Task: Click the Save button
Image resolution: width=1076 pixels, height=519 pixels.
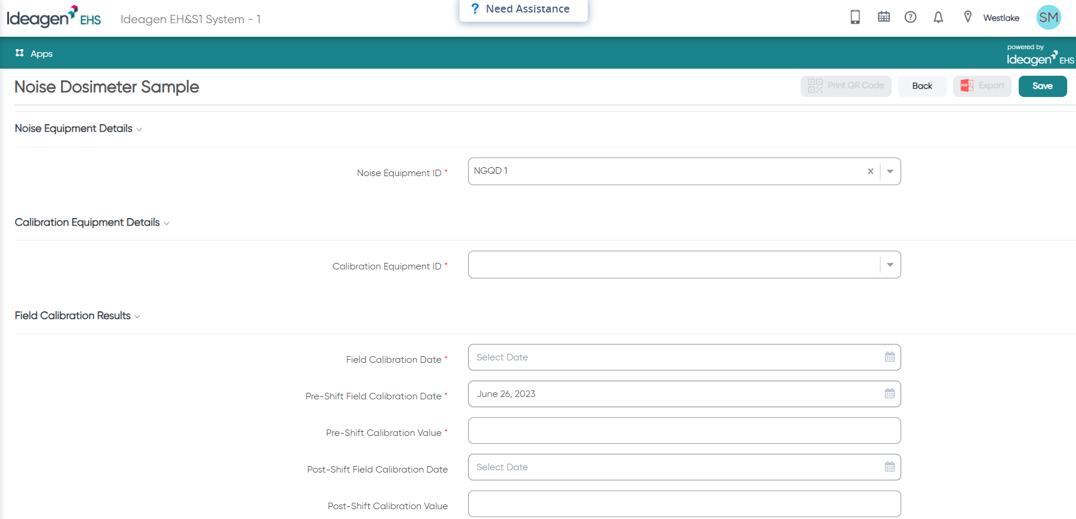Action: [x=1042, y=86]
